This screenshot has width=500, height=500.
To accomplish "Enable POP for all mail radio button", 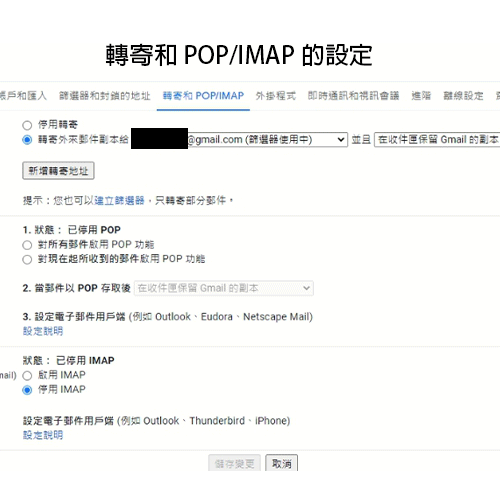I will coord(27,245).
